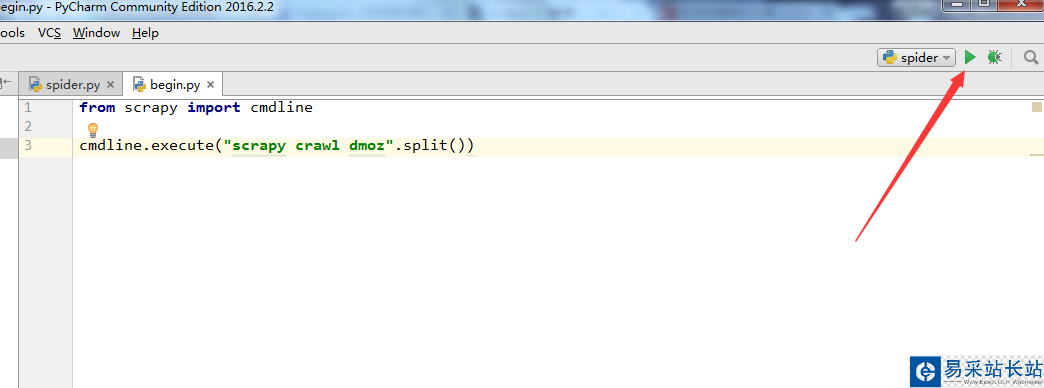The width and height of the screenshot is (1044, 388).
Task: Open the spider run configuration dropdown
Action: coord(916,58)
